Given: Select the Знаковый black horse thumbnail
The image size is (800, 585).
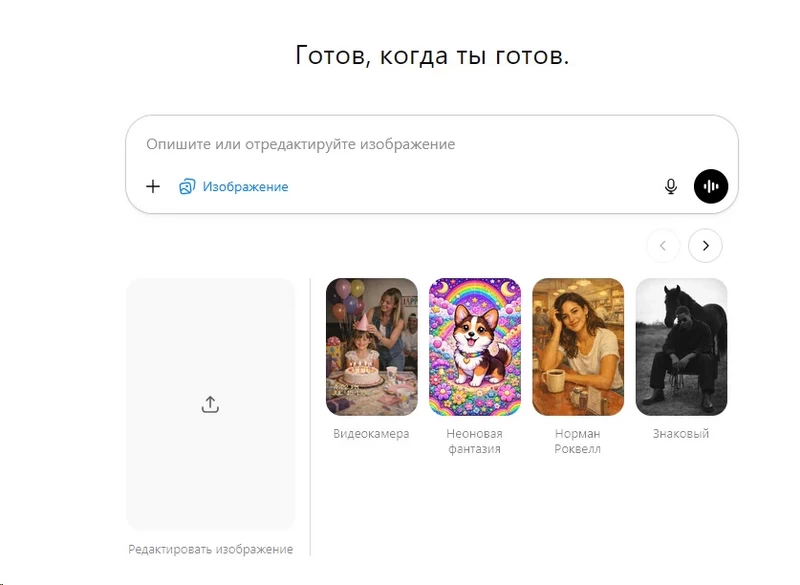Looking at the screenshot, I should (x=681, y=347).
